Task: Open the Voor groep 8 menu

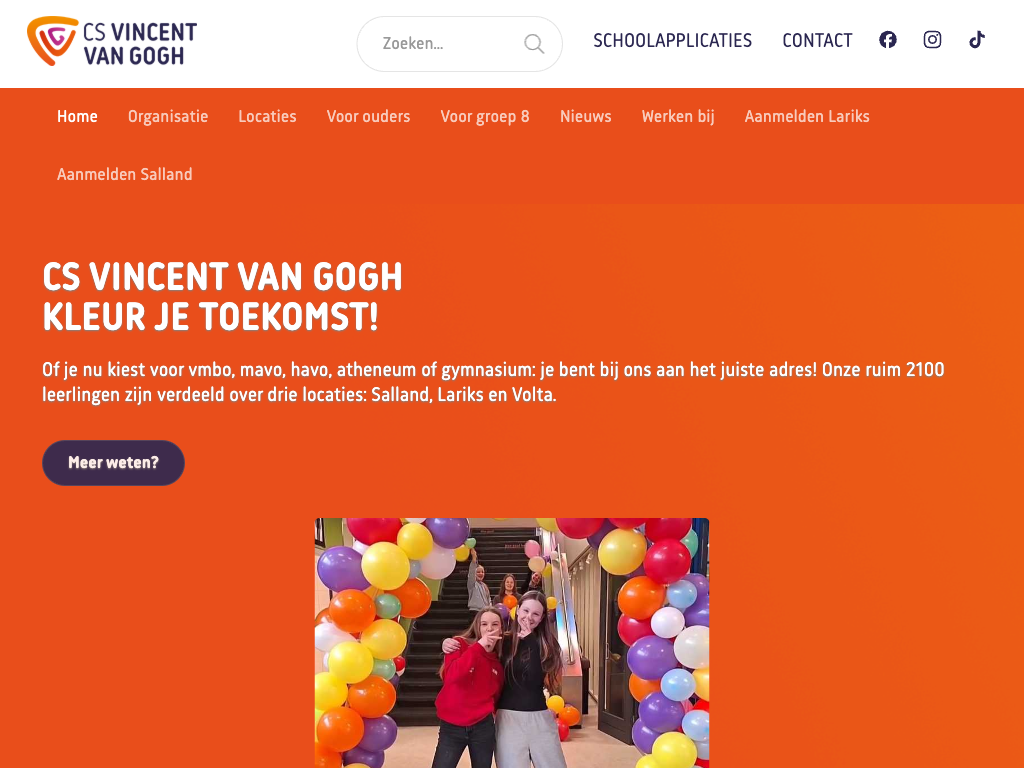Action: (485, 116)
